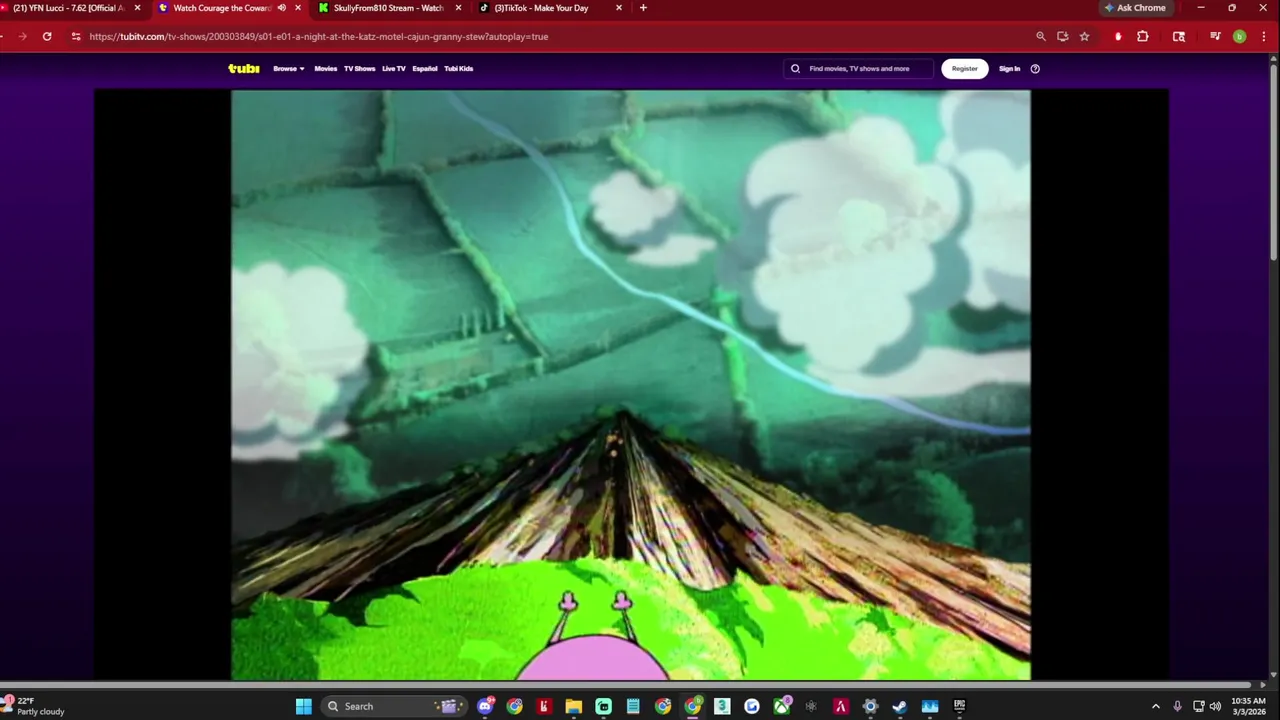Screen dimensions: 1280x720
Task: Open File Explorer from the taskbar
Action: [x=574, y=706]
